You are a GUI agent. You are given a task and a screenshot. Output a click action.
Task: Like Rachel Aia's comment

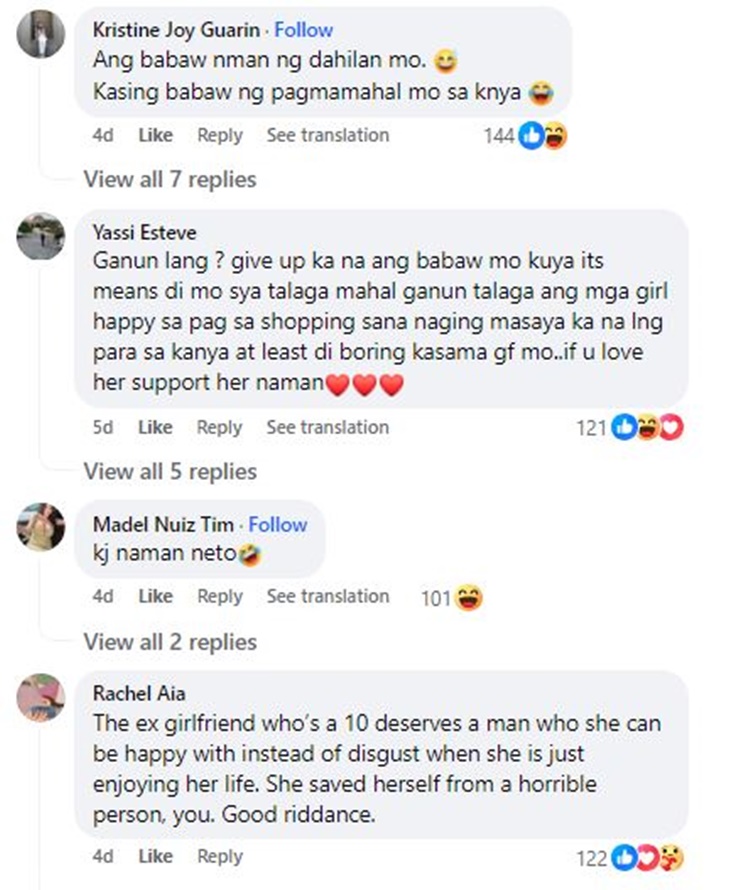pyautogui.click(x=155, y=856)
